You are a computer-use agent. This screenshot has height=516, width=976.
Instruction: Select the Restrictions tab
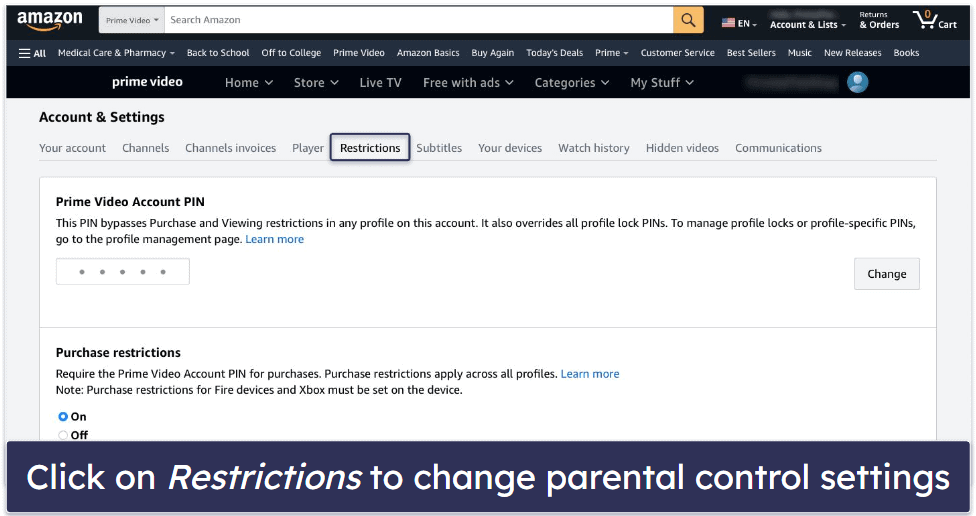[370, 148]
